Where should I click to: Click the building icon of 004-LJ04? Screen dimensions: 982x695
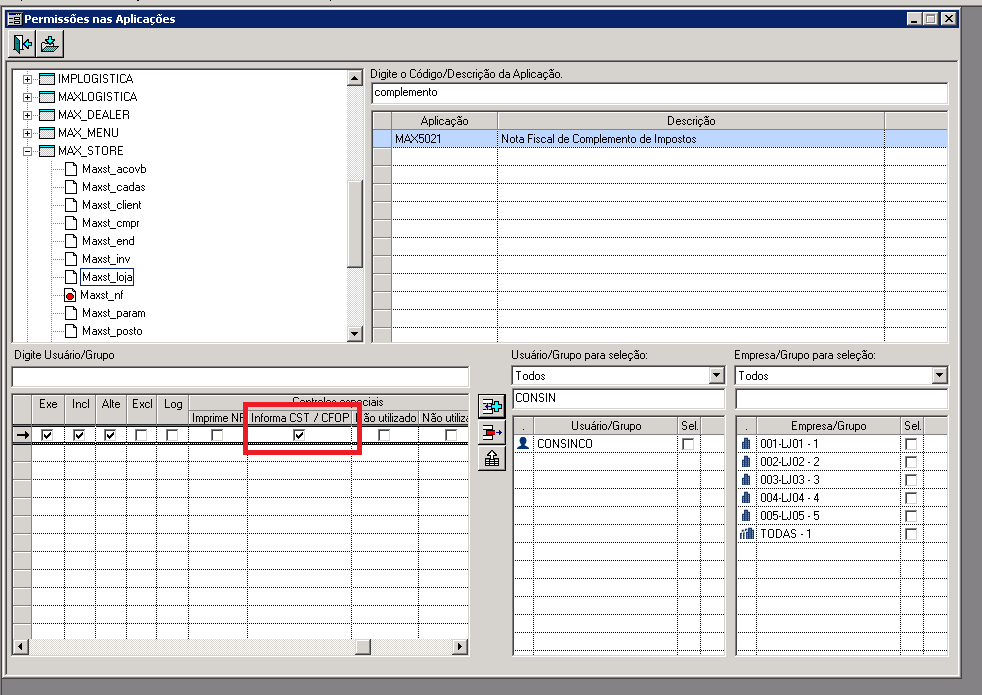click(x=746, y=498)
